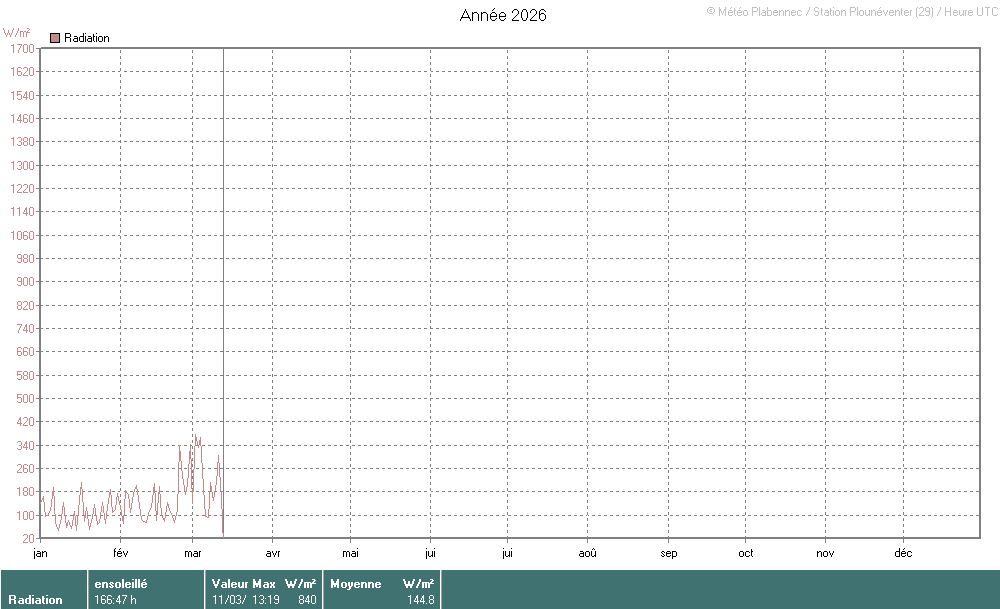The image size is (1000, 609).
Task: Select the avr month on the x-axis
Action: tap(273, 553)
